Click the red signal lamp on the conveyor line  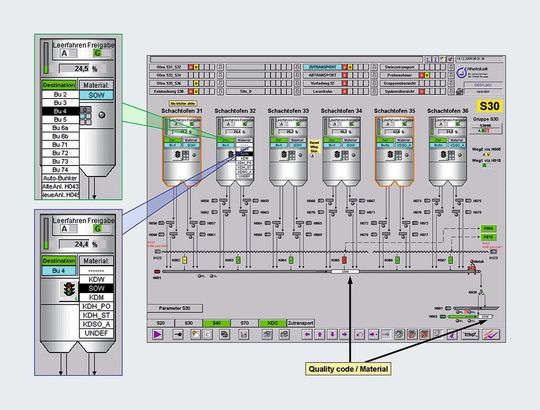[x=344, y=260]
